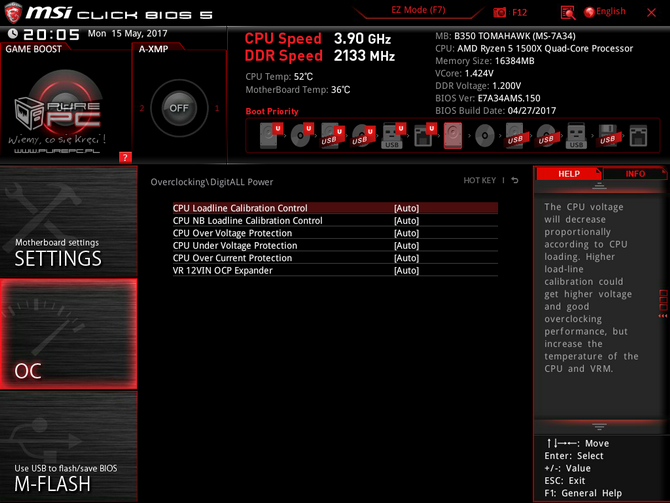This screenshot has height=503, width=670.
Task: Select the CPU Under Voltage Protection label
Action: pos(235,245)
